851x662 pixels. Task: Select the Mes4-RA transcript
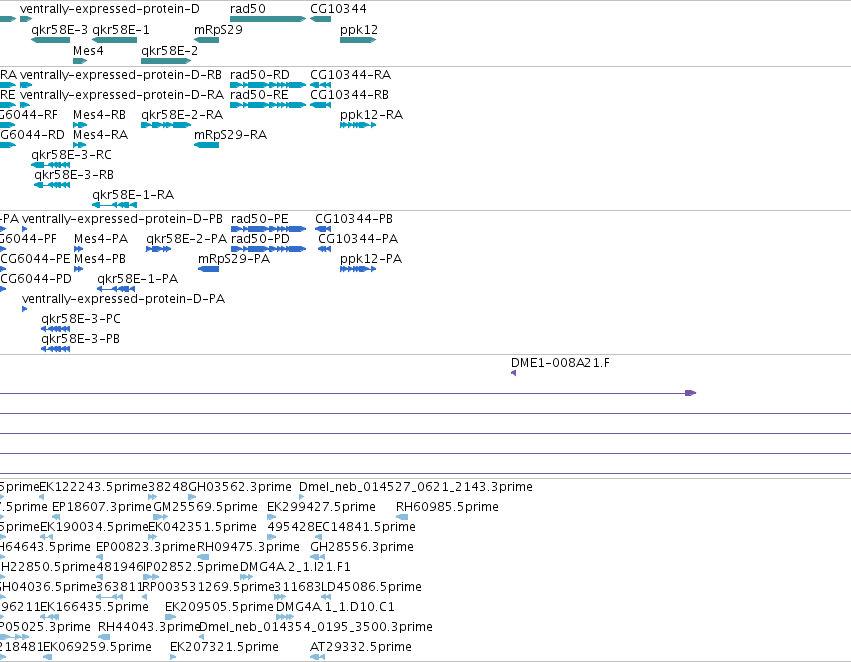coord(80,145)
